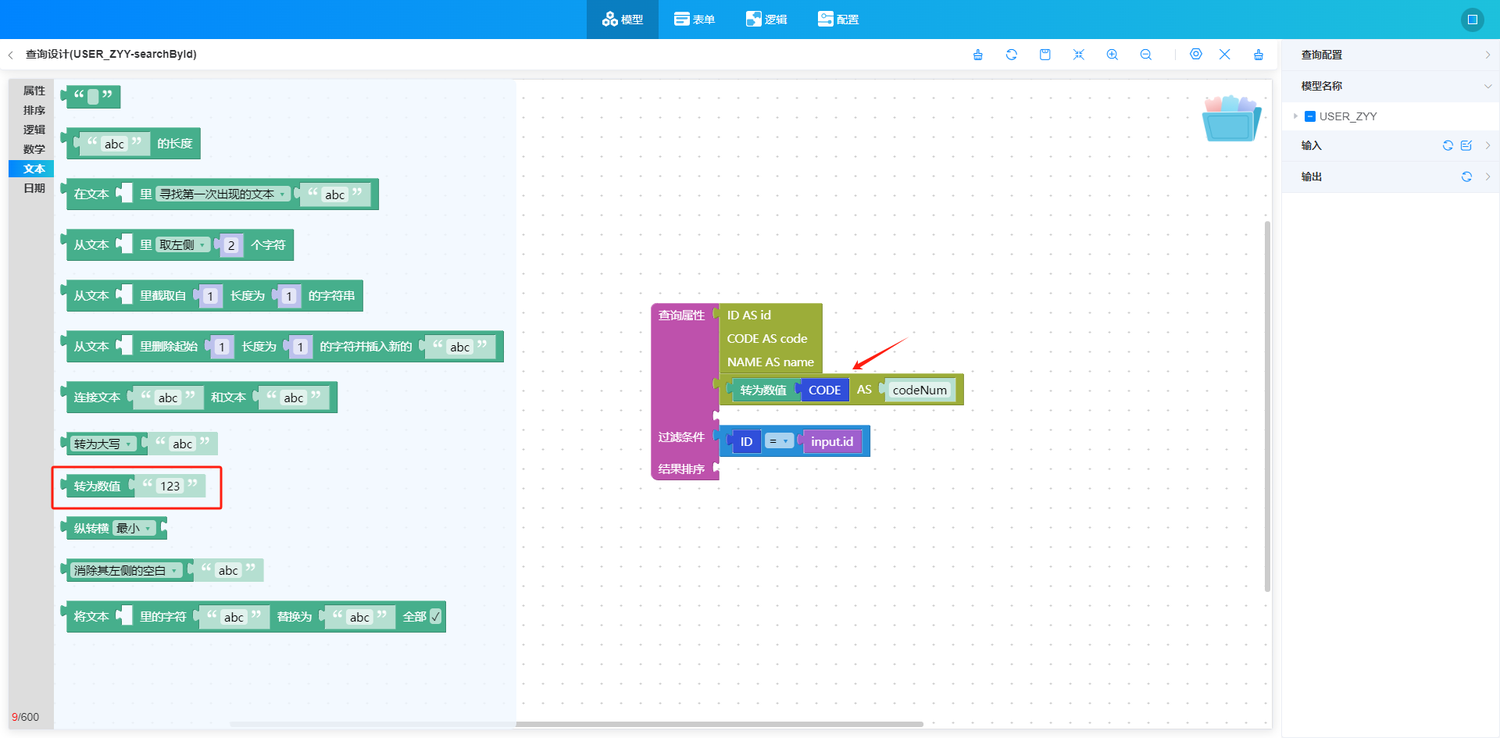Select the 数学 block category
The height and width of the screenshot is (738, 1500).
pos(34,149)
